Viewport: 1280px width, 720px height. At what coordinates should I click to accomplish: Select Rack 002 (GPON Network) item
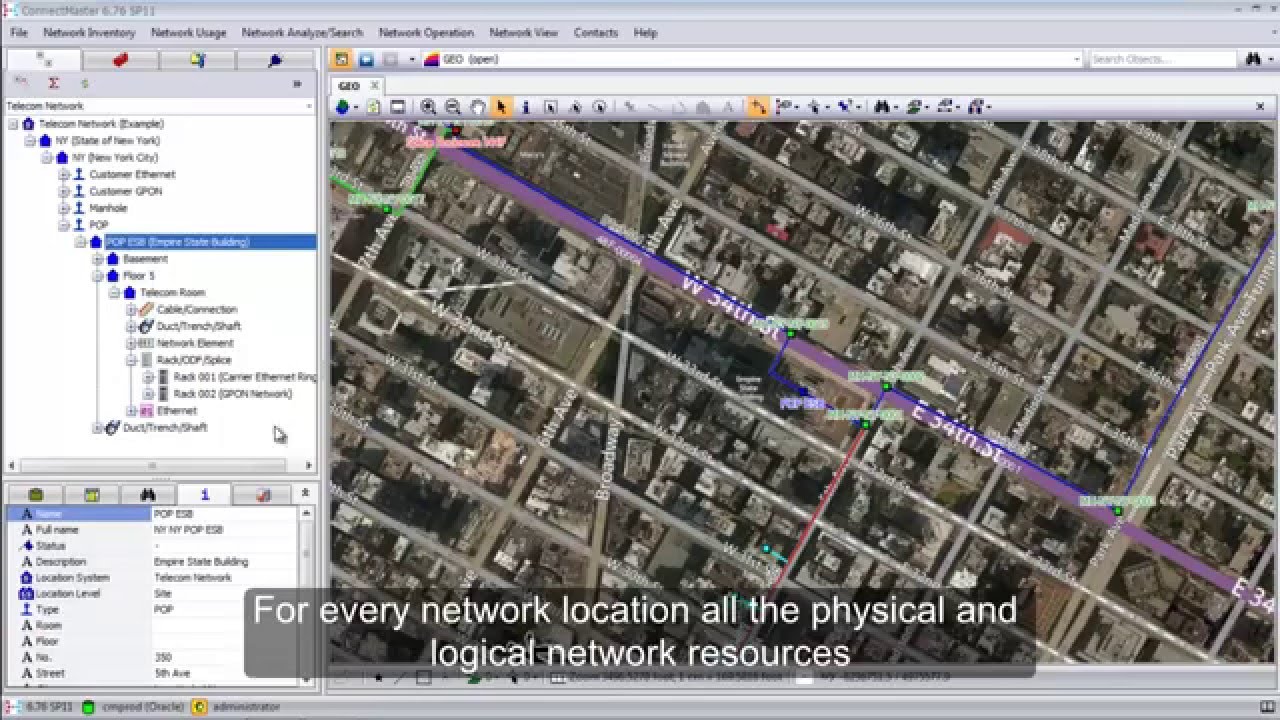pos(233,394)
